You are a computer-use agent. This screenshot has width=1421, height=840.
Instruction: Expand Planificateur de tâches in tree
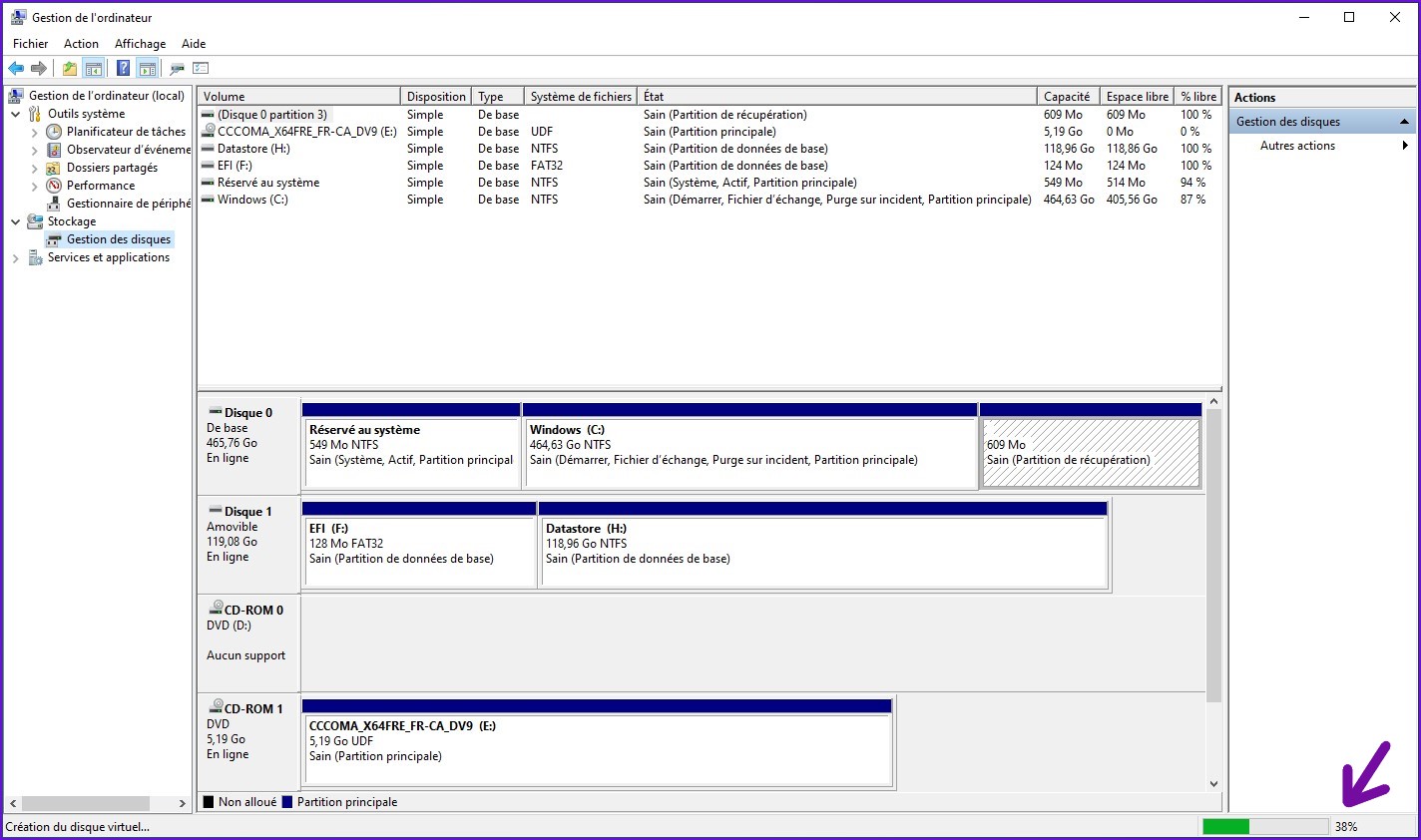(35, 133)
